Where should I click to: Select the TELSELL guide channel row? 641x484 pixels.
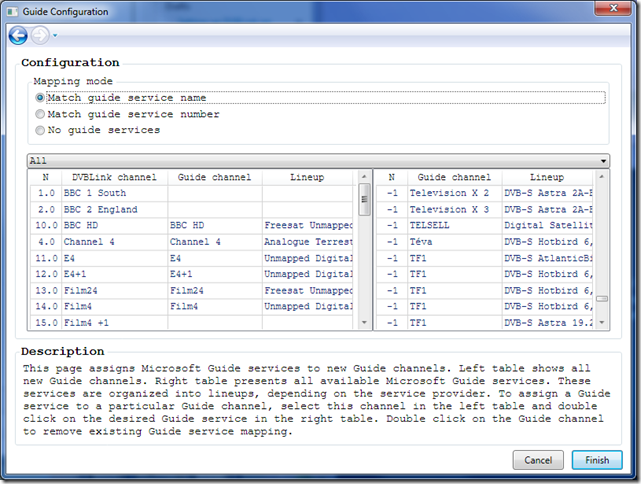click(x=484, y=225)
